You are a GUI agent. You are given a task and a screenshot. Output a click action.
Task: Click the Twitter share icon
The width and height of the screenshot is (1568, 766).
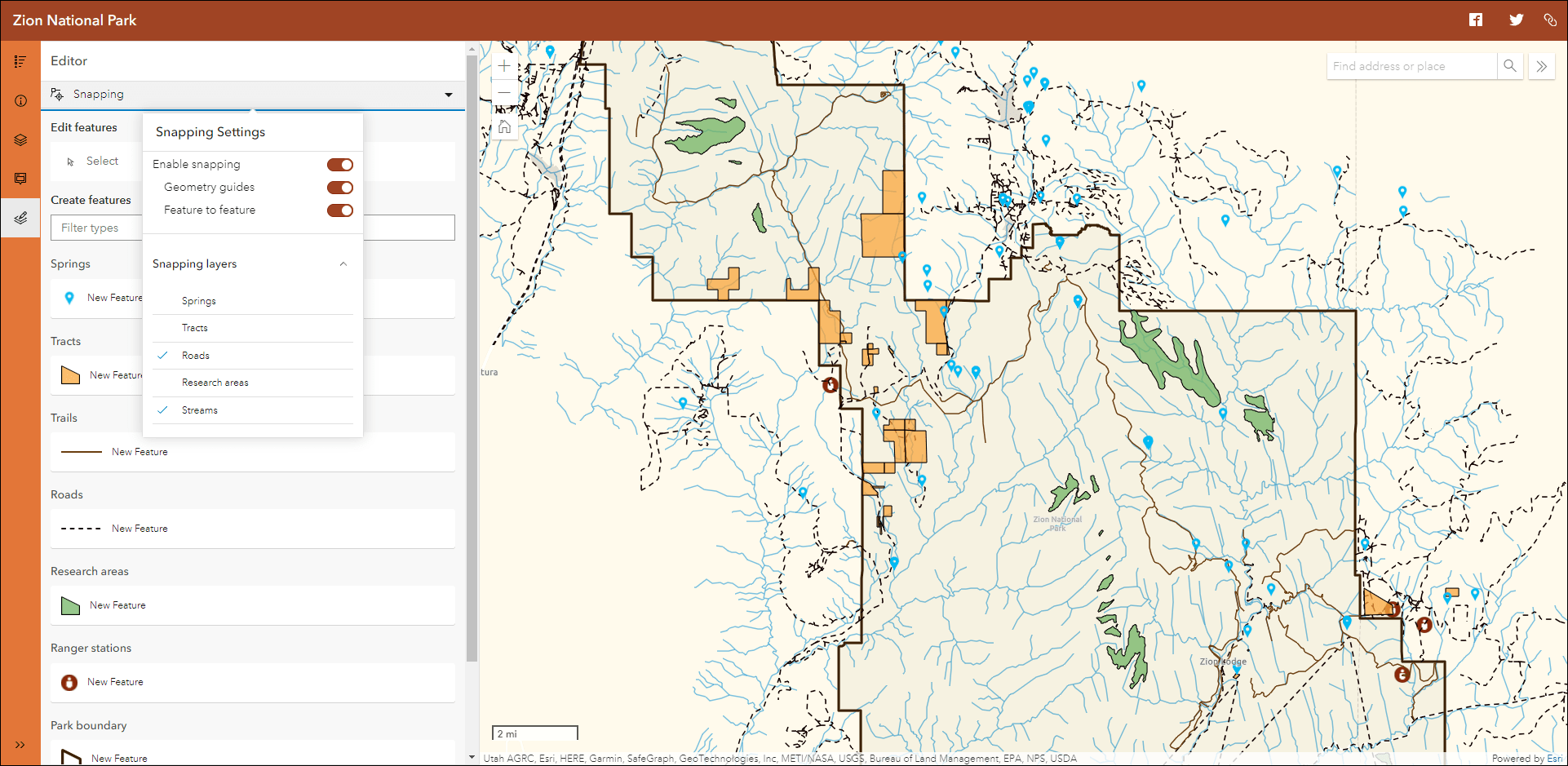pos(1516,20)
